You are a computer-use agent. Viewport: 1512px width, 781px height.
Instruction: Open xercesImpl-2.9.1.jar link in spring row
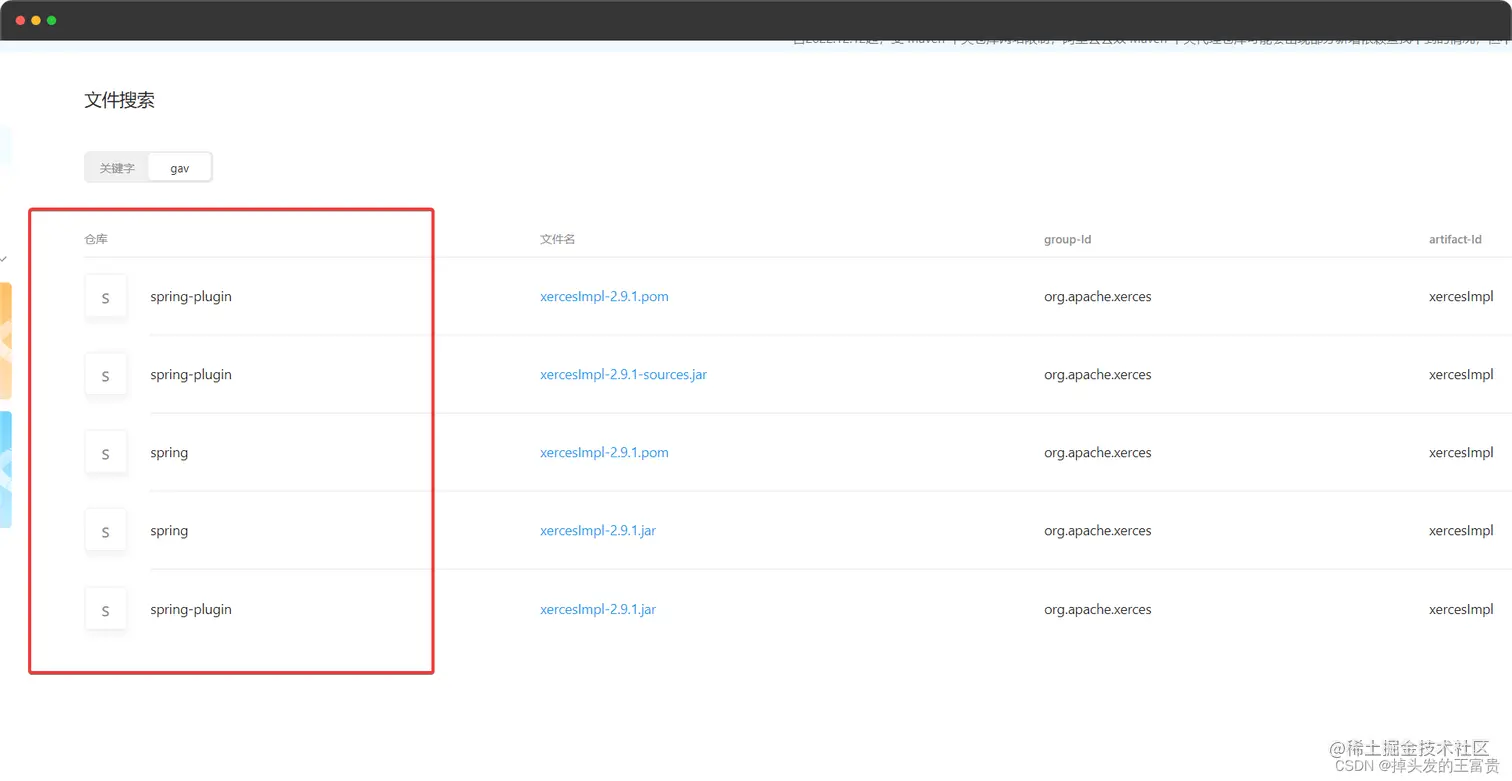coord(598,531)
